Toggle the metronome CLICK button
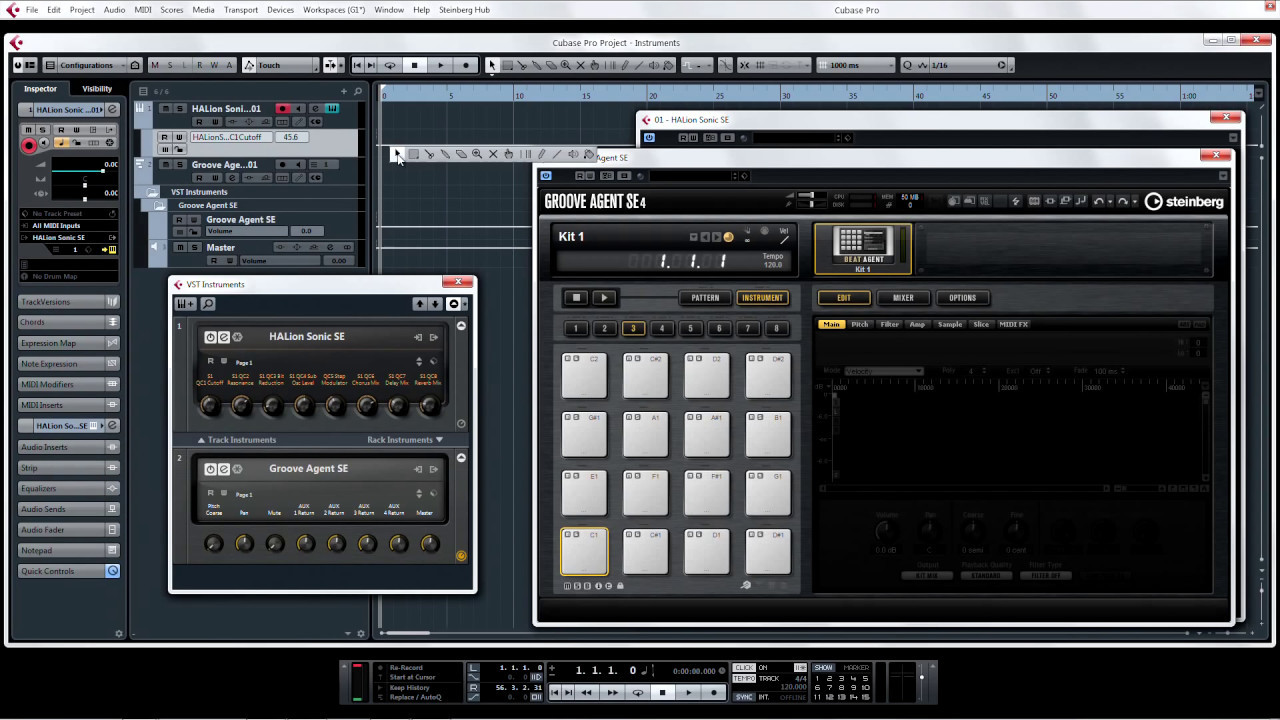 pyautogui.click(x=744, y=668)
